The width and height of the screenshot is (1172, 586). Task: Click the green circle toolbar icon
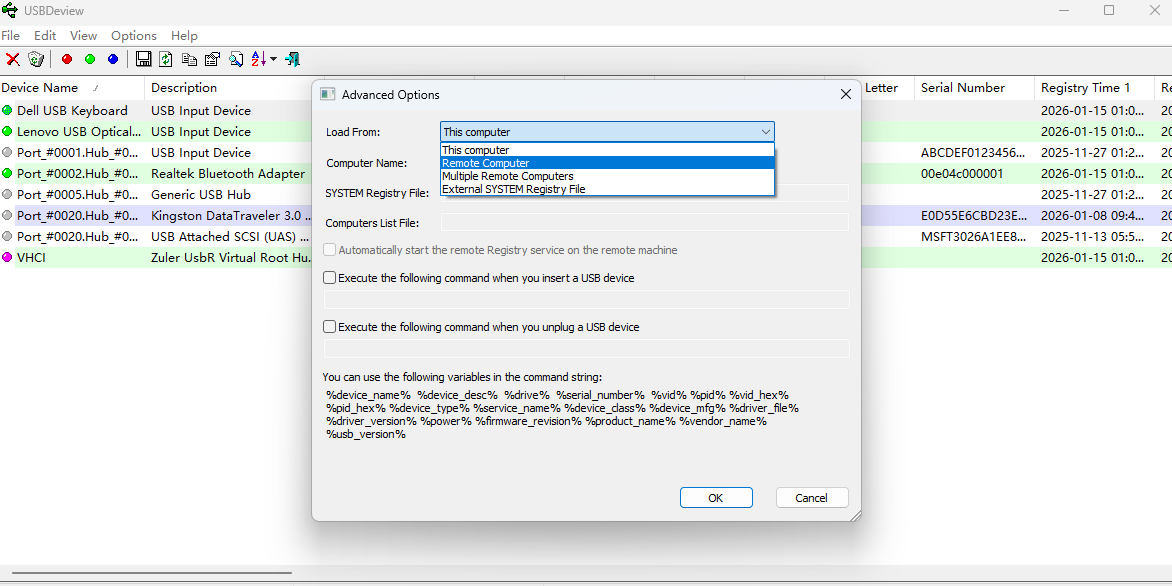90,60
